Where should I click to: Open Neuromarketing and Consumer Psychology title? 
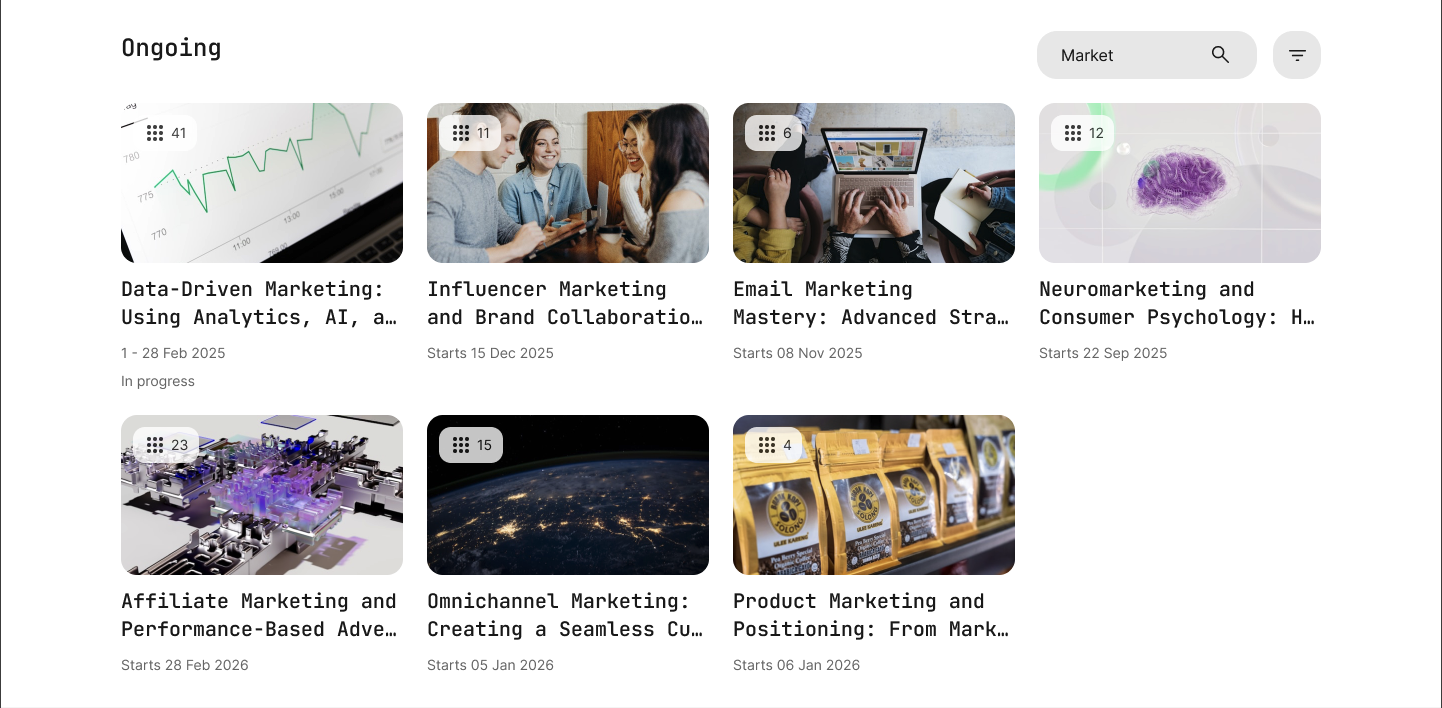(1179, 303)
